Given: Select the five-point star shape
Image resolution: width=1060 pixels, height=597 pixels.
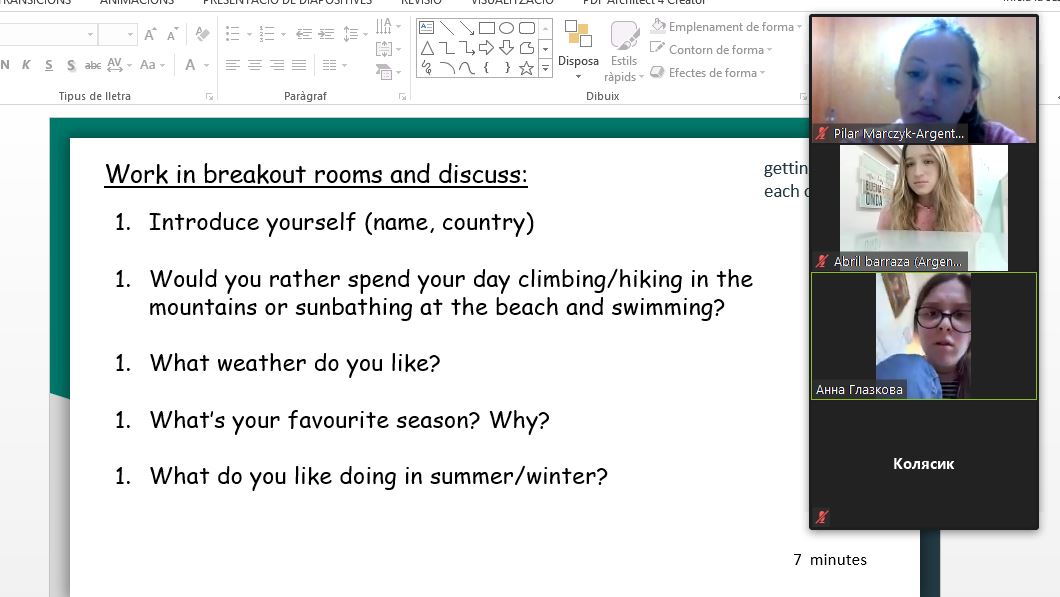Looking at the screenshot, I should point(527,68).
